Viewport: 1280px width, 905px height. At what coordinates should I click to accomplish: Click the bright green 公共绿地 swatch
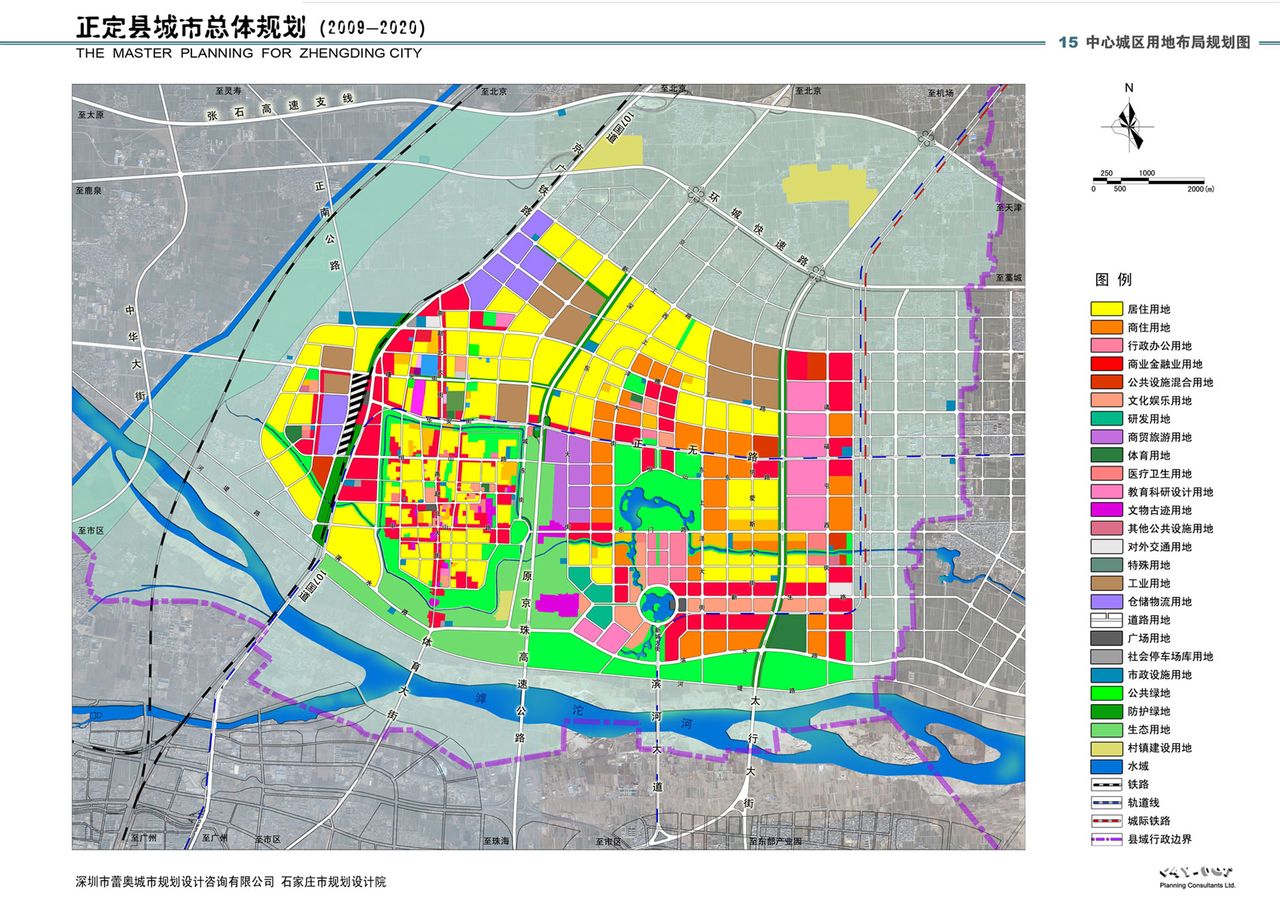pos(1105,694)
